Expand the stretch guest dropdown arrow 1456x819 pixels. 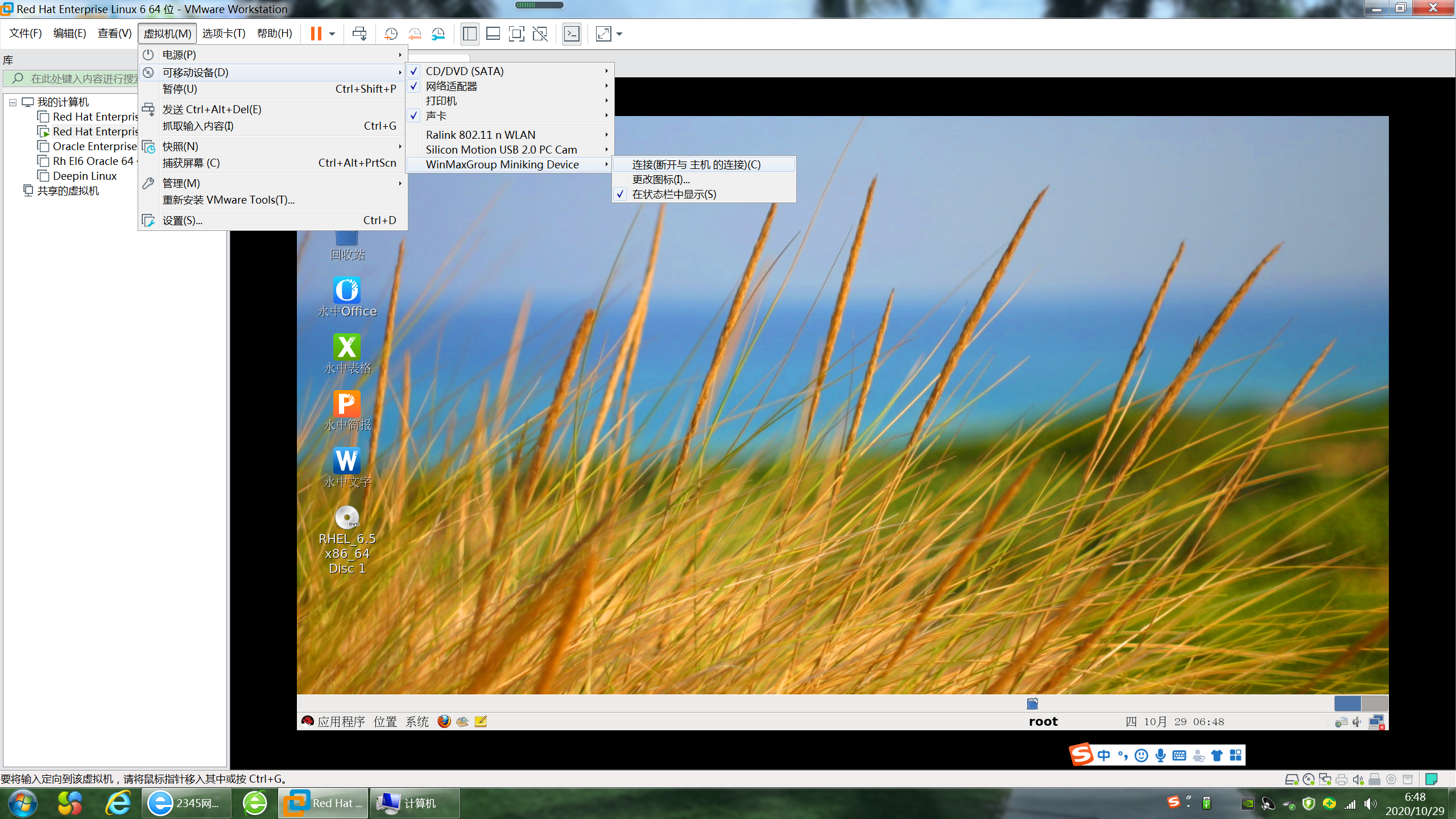tap(619, 34)
